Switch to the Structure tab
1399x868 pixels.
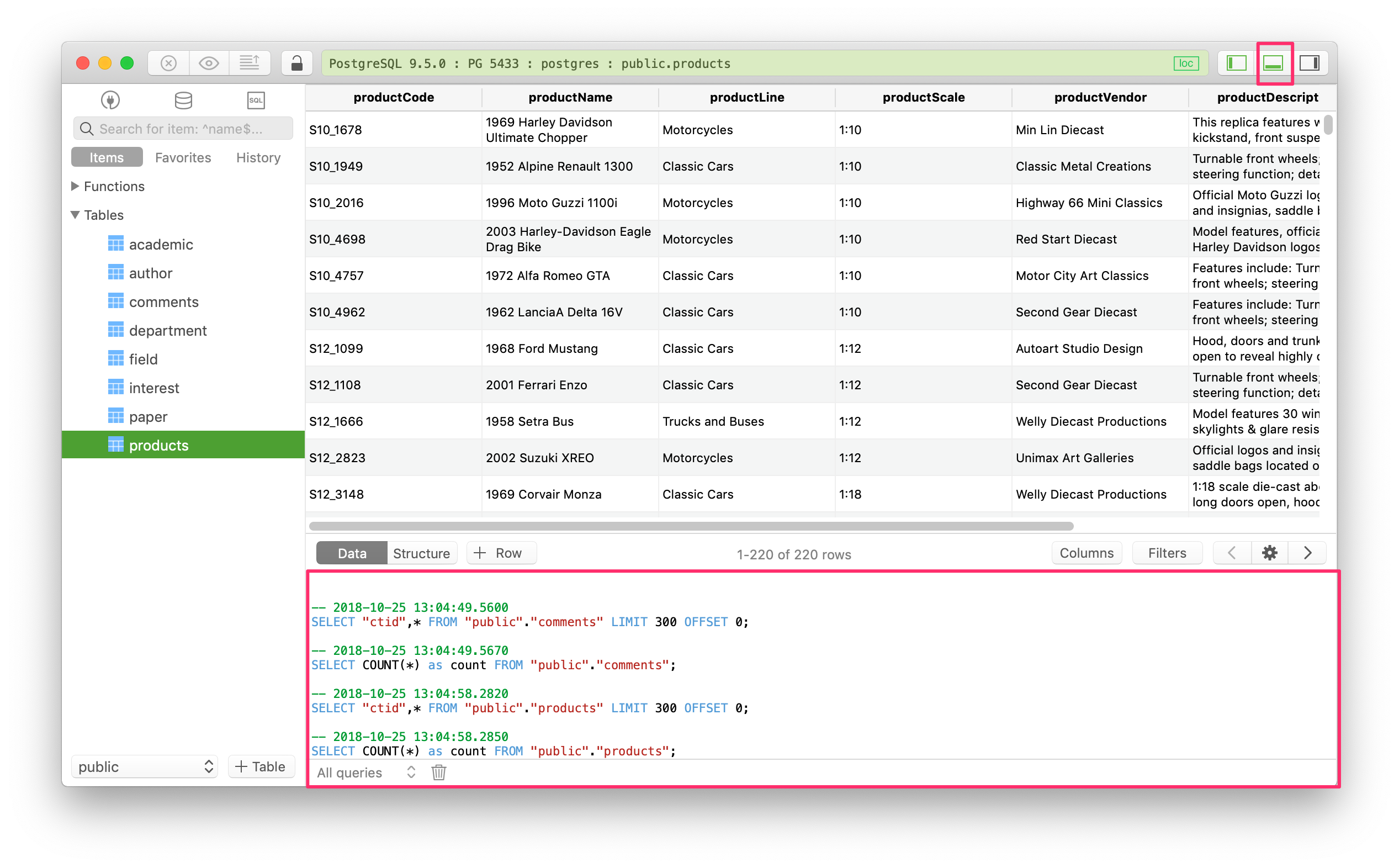pyautogui.click(x=420, y=554)
